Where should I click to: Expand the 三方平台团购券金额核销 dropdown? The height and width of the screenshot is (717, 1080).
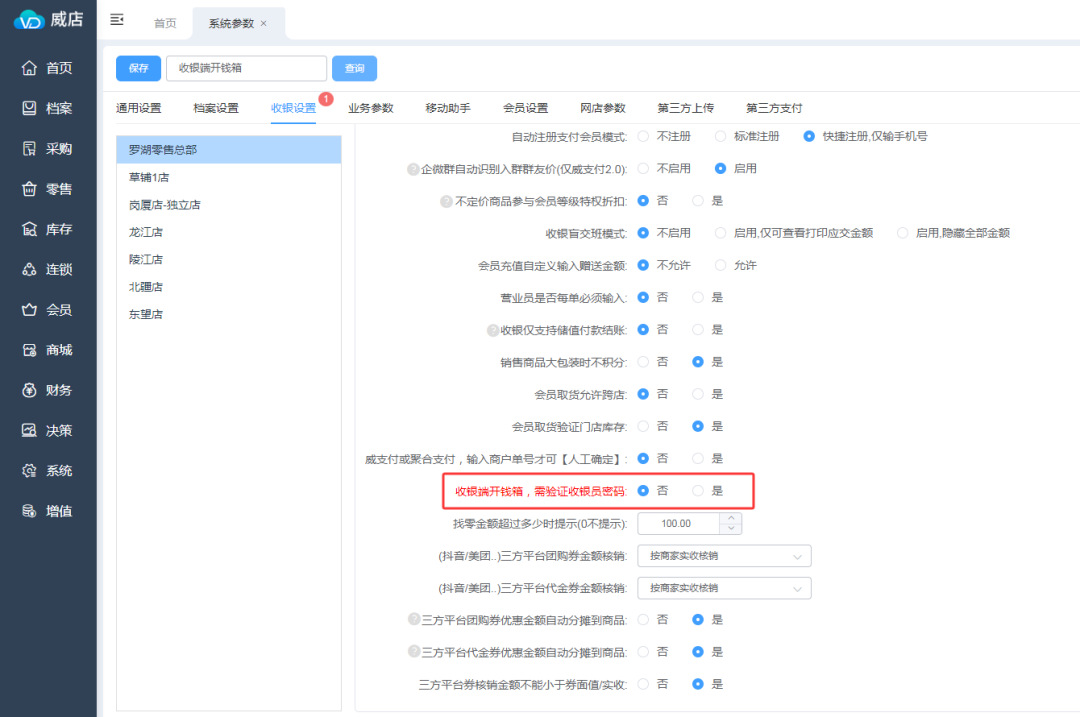tap(723, 556)
